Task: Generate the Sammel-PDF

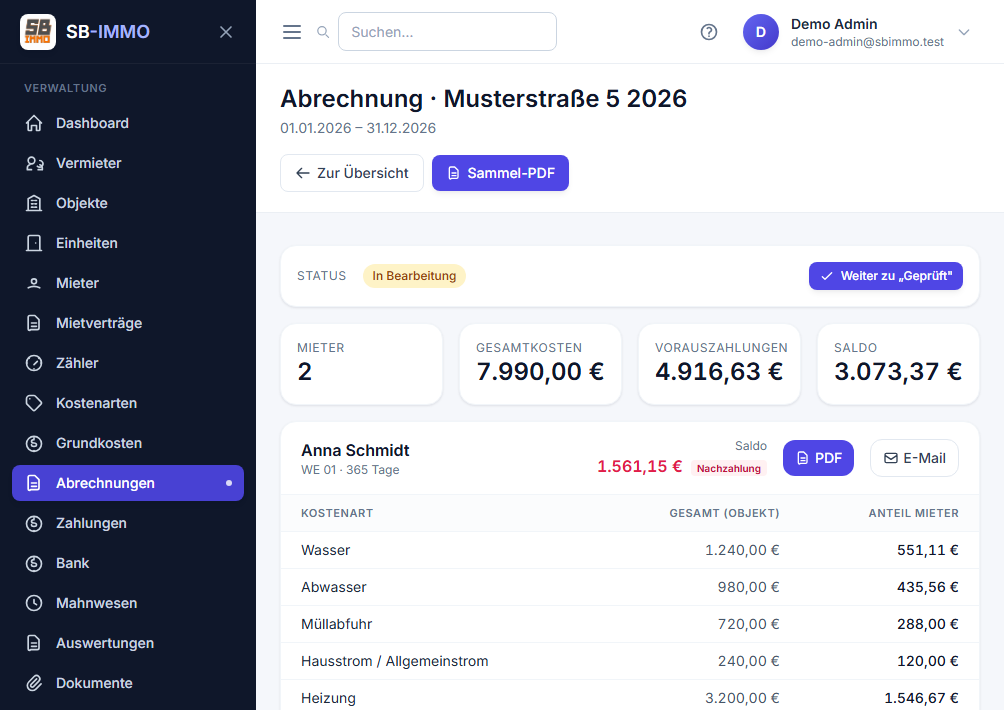Action: [x=500, y=173]
